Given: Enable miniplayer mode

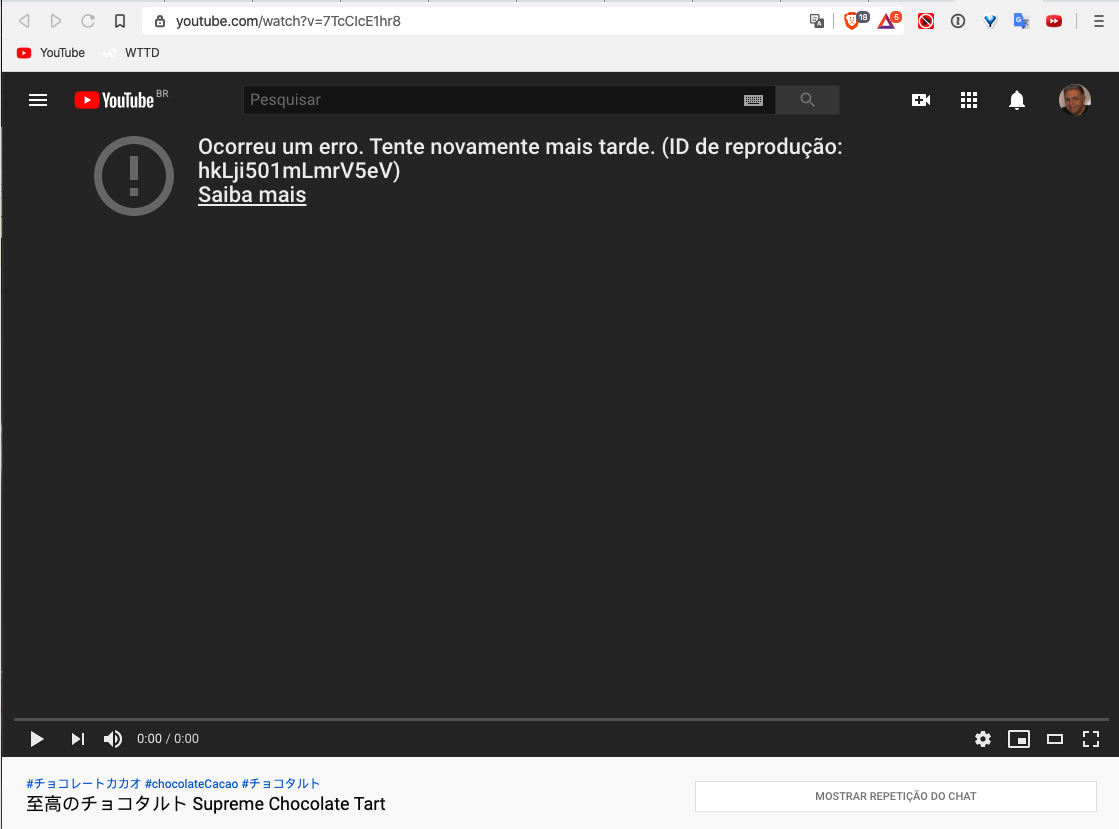Looking at the screenshot, I should click(x=1018, y=738).
